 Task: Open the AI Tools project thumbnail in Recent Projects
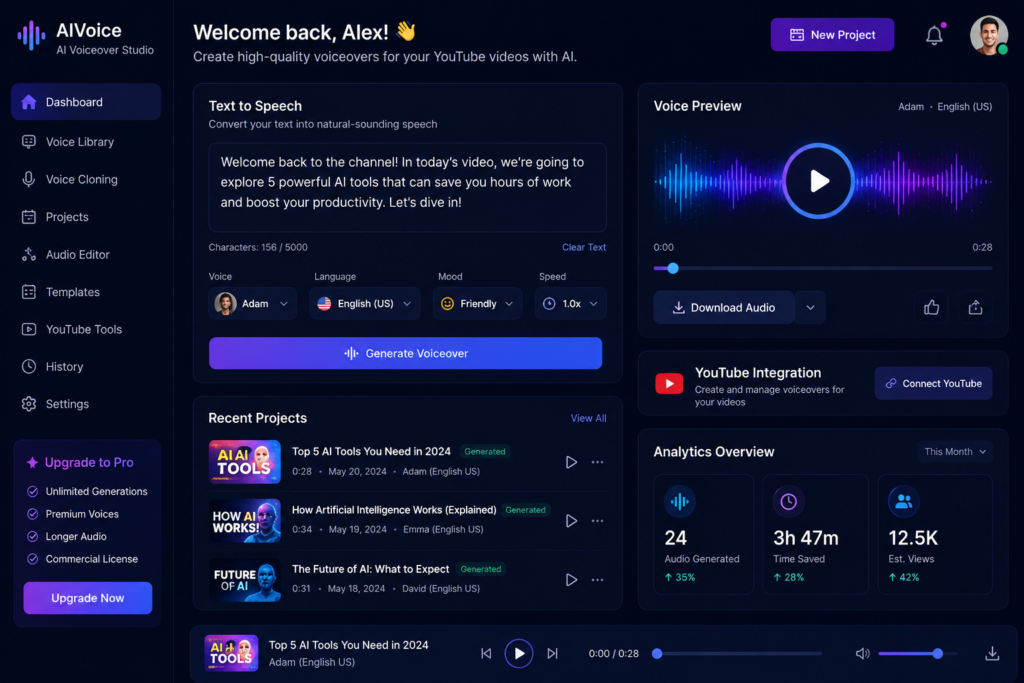coord(244,462)
